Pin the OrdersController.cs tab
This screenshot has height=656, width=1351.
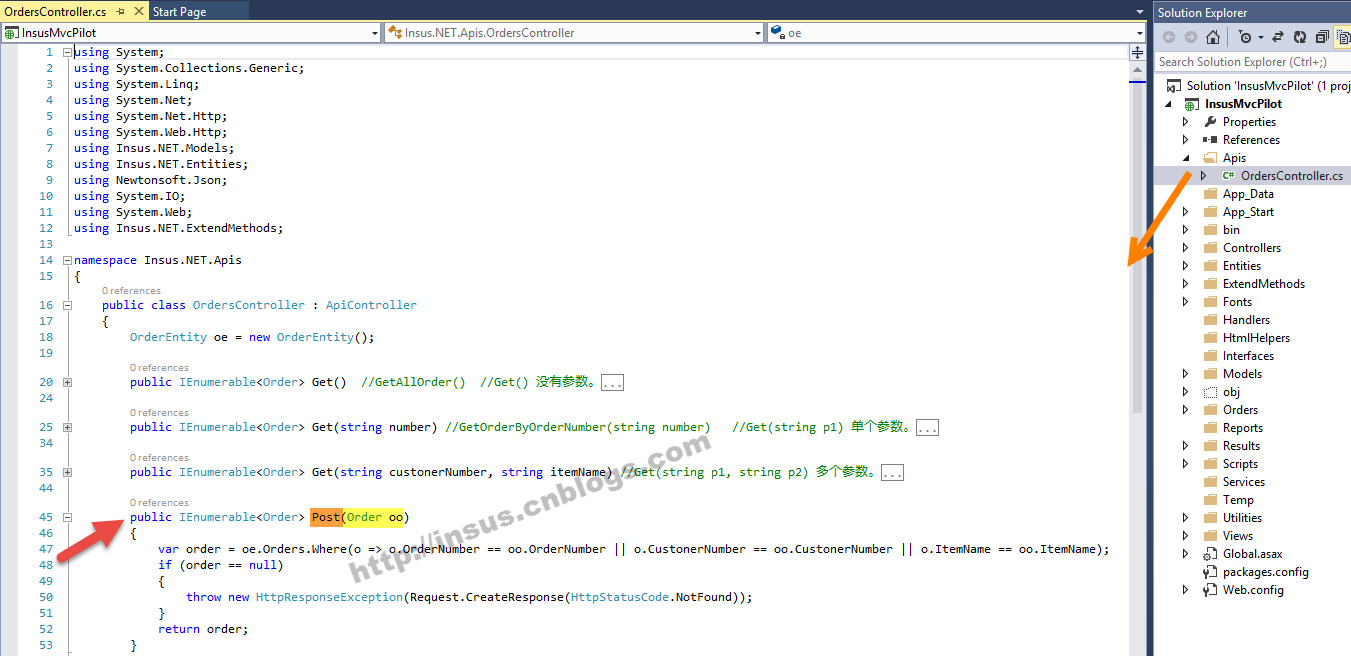[120, 12]
